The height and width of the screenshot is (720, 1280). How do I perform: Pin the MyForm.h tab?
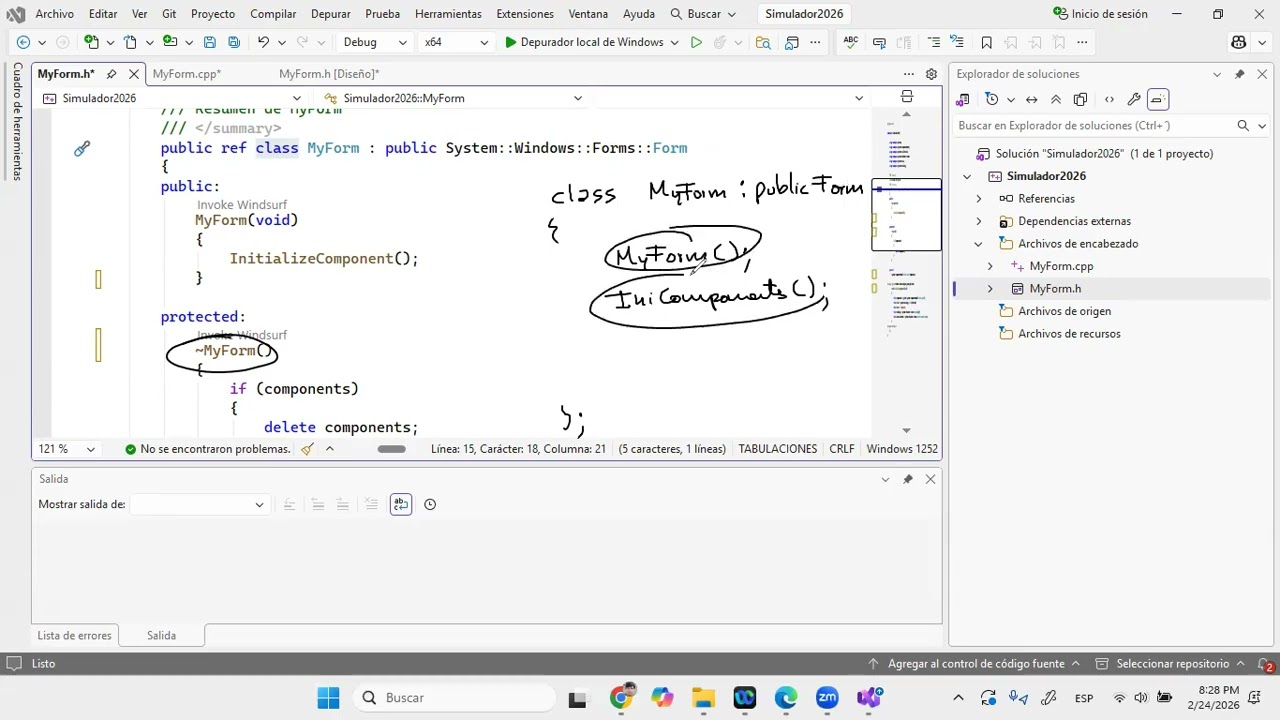pyautogui.click(x=111, y=74)
